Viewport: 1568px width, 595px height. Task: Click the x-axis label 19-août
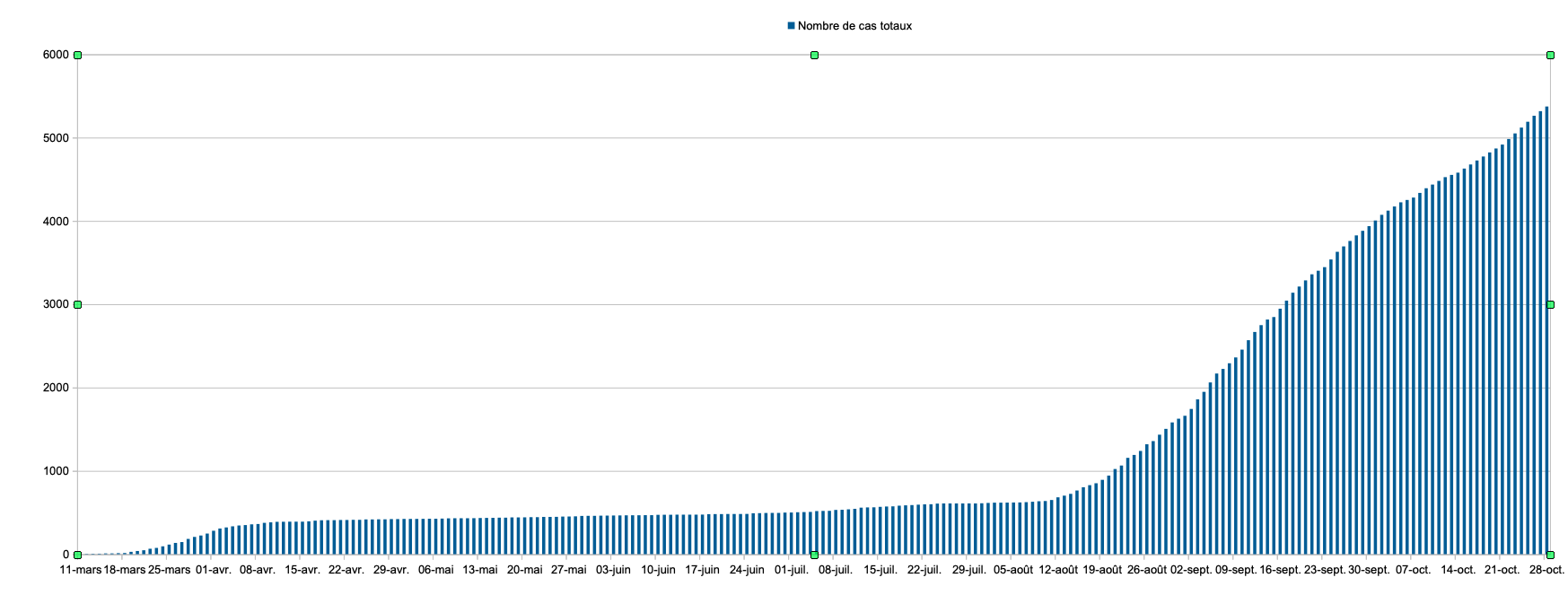[x=1102, y=570]
